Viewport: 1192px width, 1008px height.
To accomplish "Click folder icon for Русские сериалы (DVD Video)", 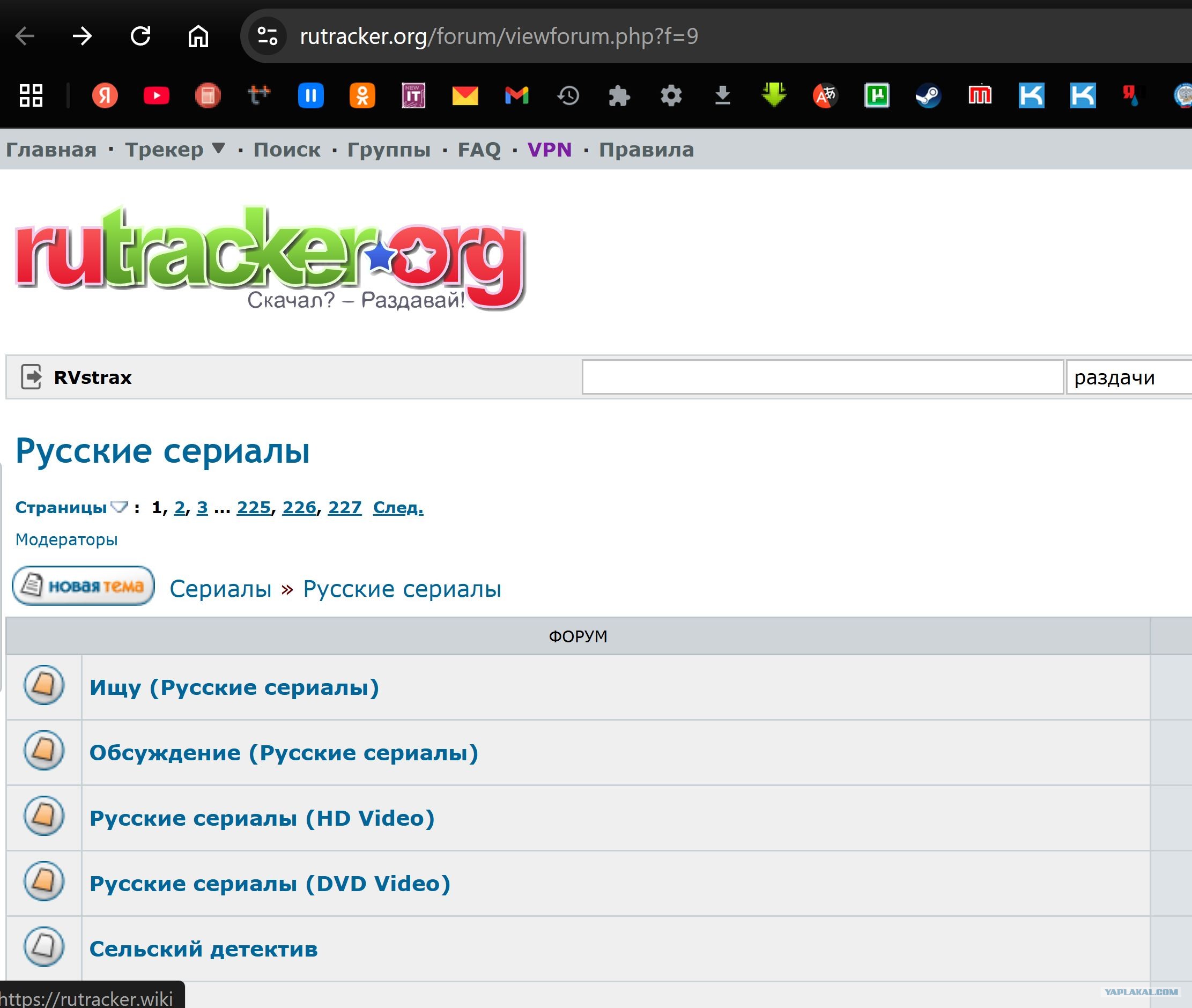I will 44,881.
